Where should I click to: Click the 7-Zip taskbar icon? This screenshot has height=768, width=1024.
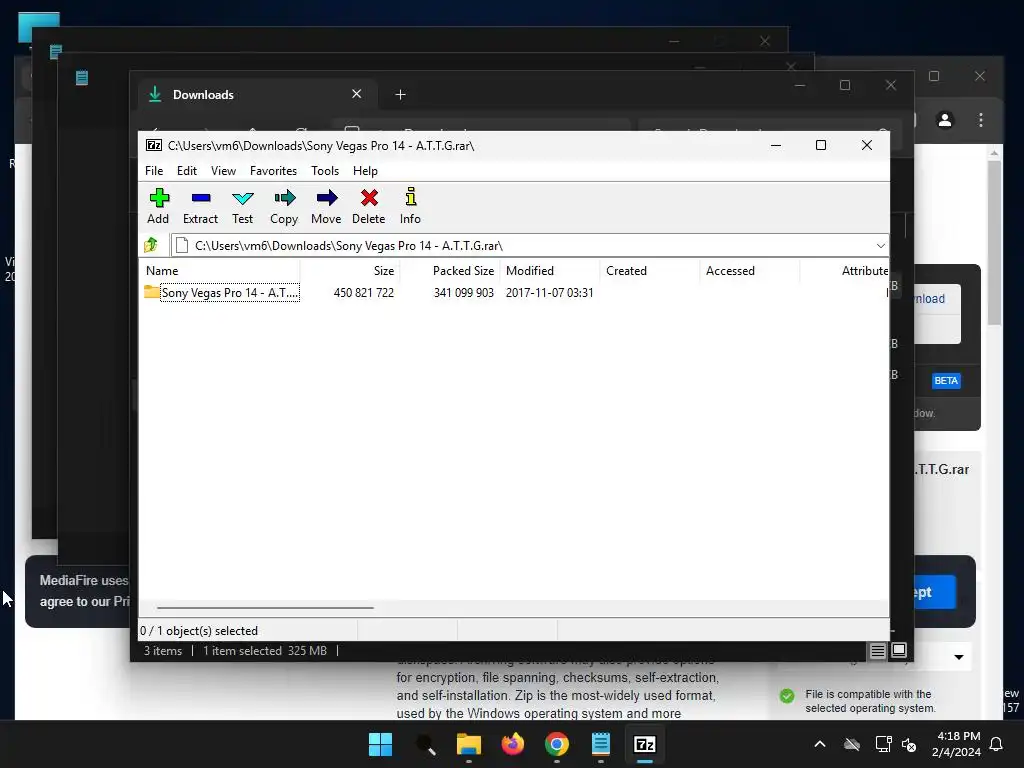tap(645, 744)
